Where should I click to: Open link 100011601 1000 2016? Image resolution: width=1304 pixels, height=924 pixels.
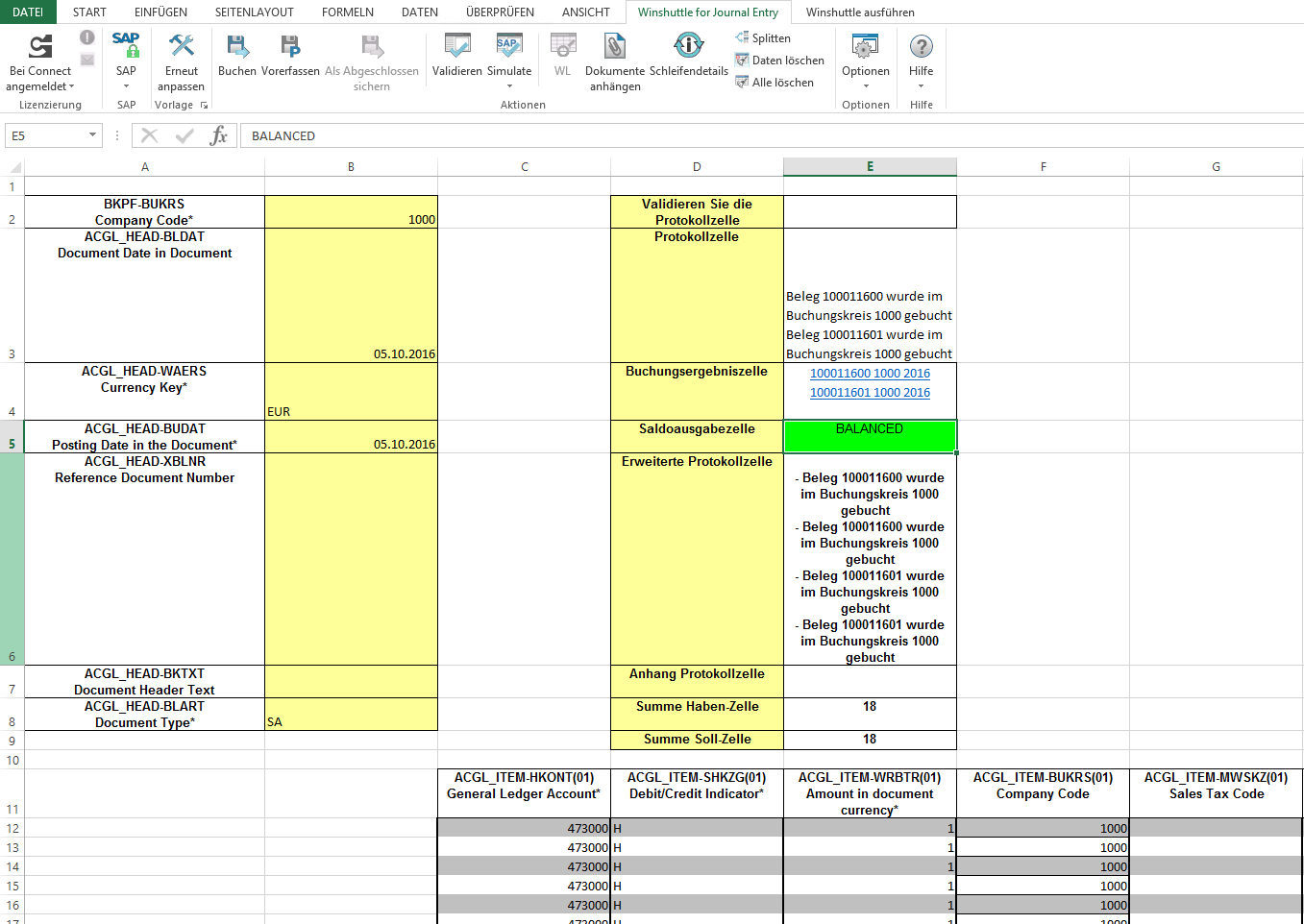point(870,392)
